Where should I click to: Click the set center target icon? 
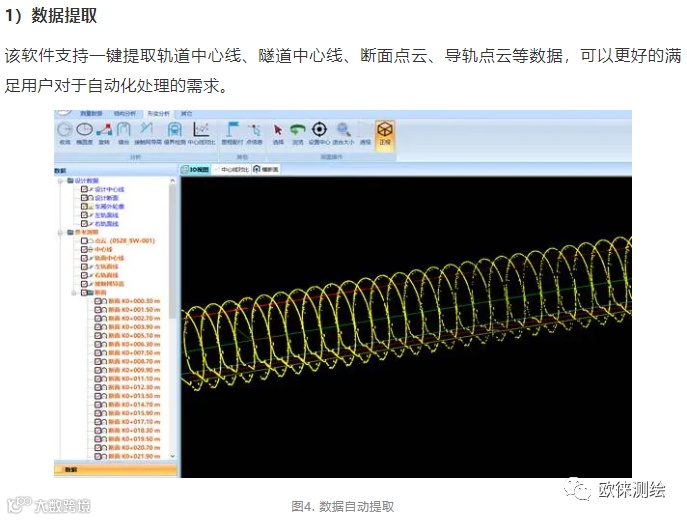pyautogui.click(x=319, y=133)
